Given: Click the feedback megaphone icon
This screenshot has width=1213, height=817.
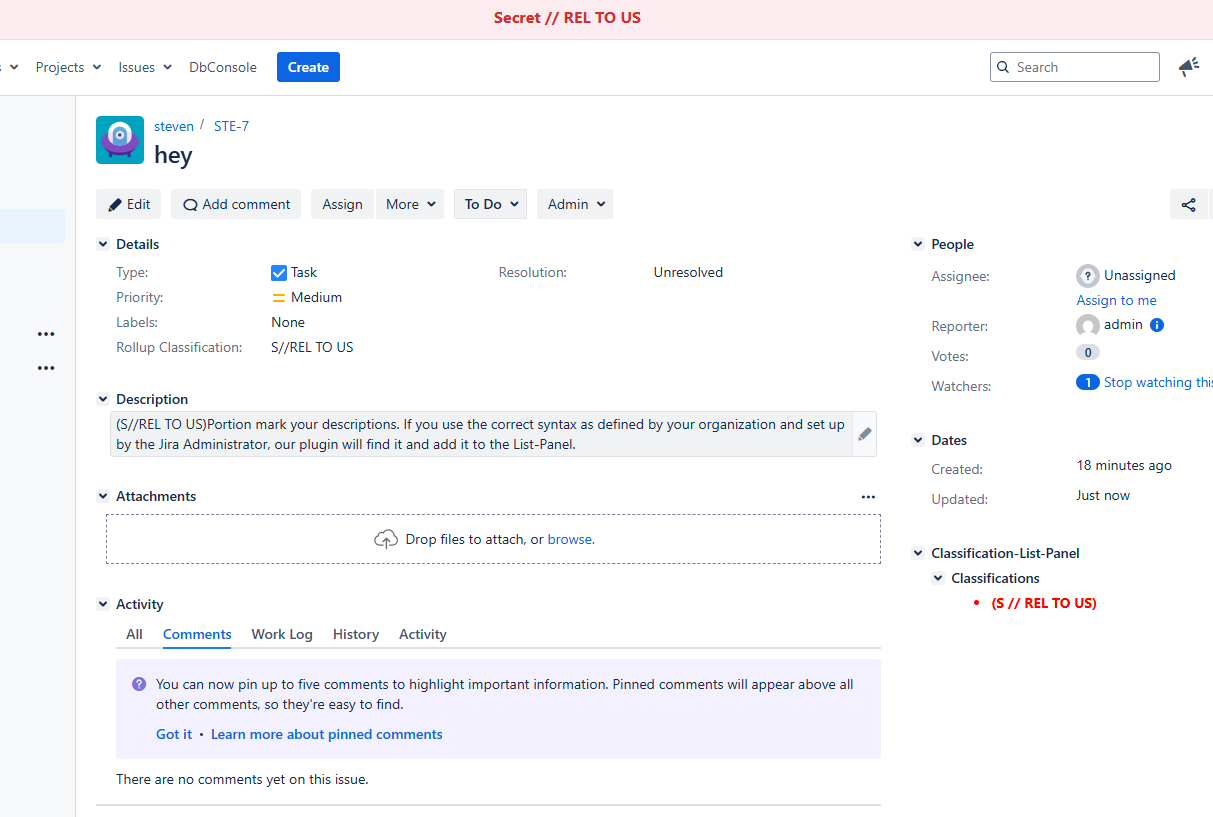Looking at the screenshot, I should coord(1188,67).
